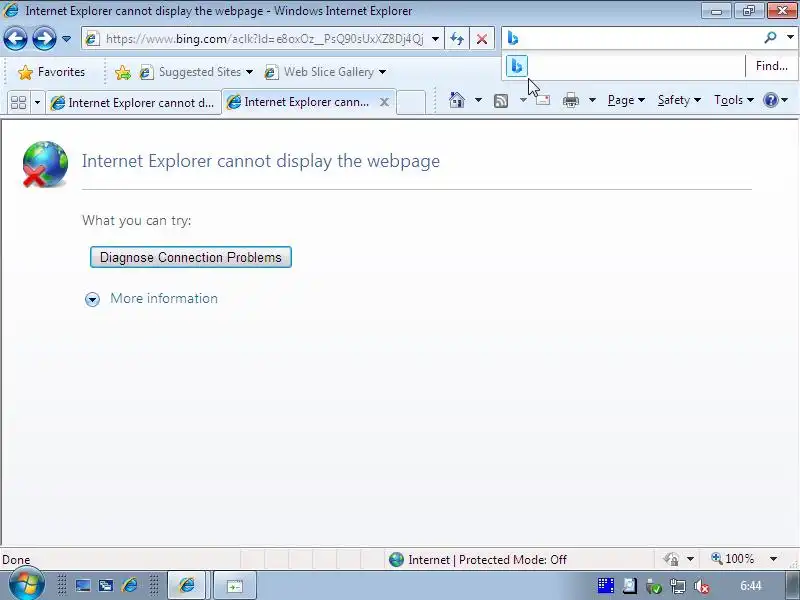Click the network connection tray icon
The height and width of the screenshot is (600, 800).
[x=678, y=586]
